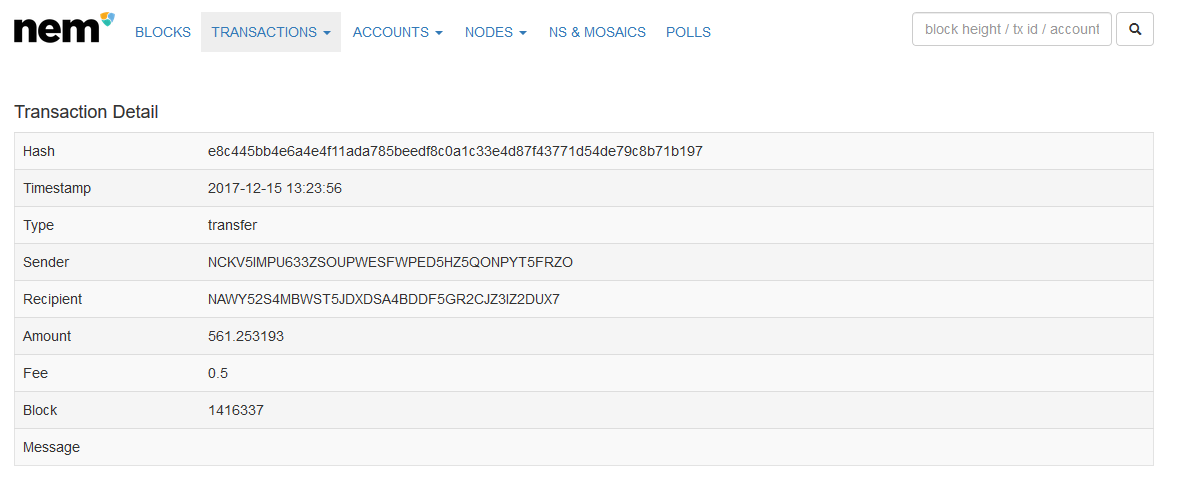Click the NEM logo
This screenshot has width=1177, height=483.
click(64, 28)
